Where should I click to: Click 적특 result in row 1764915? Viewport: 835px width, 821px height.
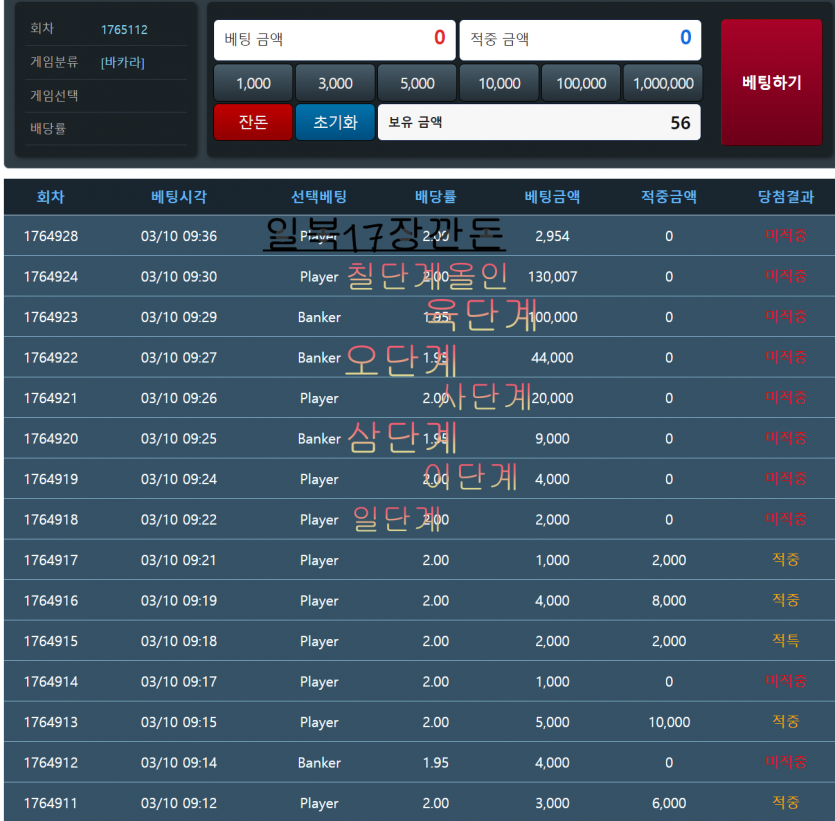[786, 640]
